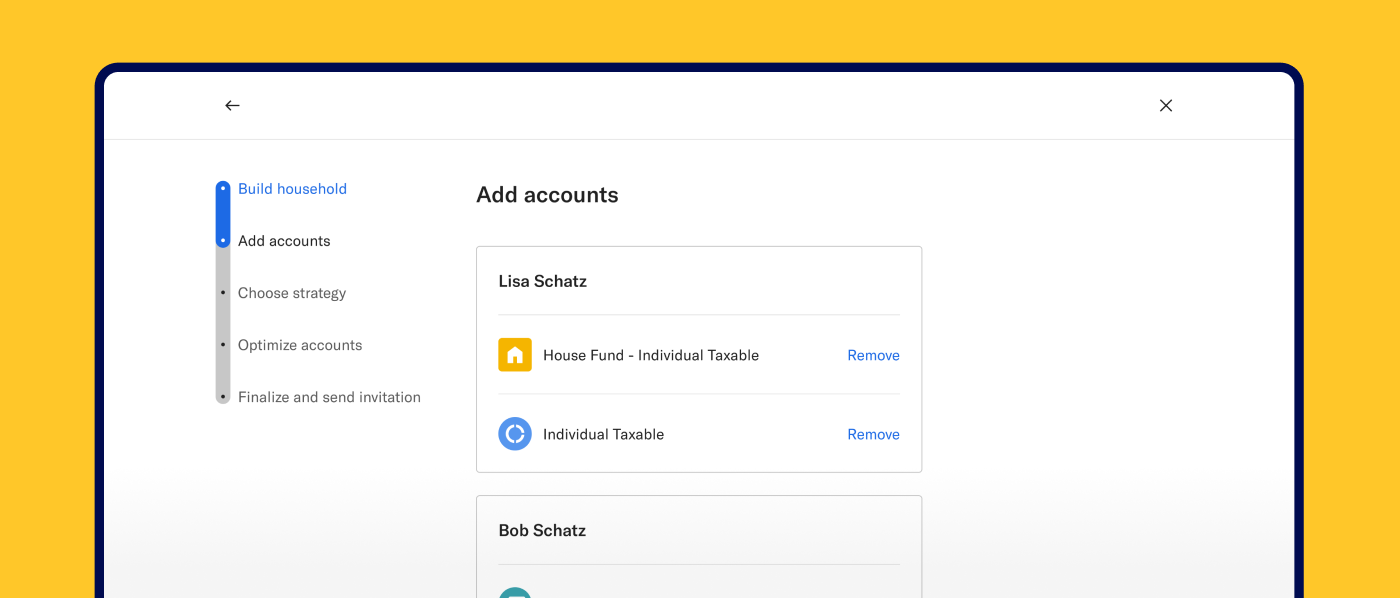The width and height of the screenshot is (1400, 598).
Task: Remove the House Fund Individual Taxable account
Action: pos(873,354)
